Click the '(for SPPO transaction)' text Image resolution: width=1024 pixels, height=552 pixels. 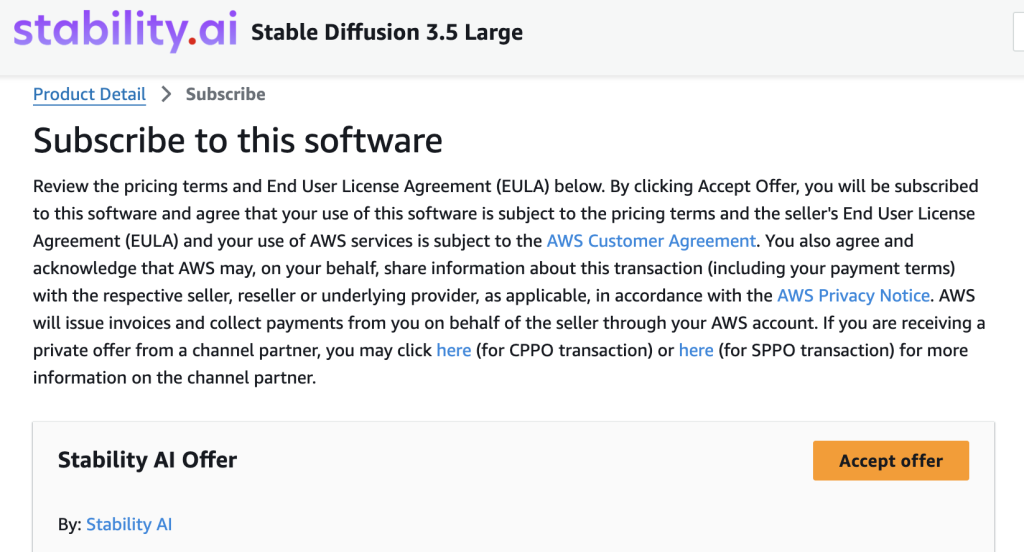807,350
